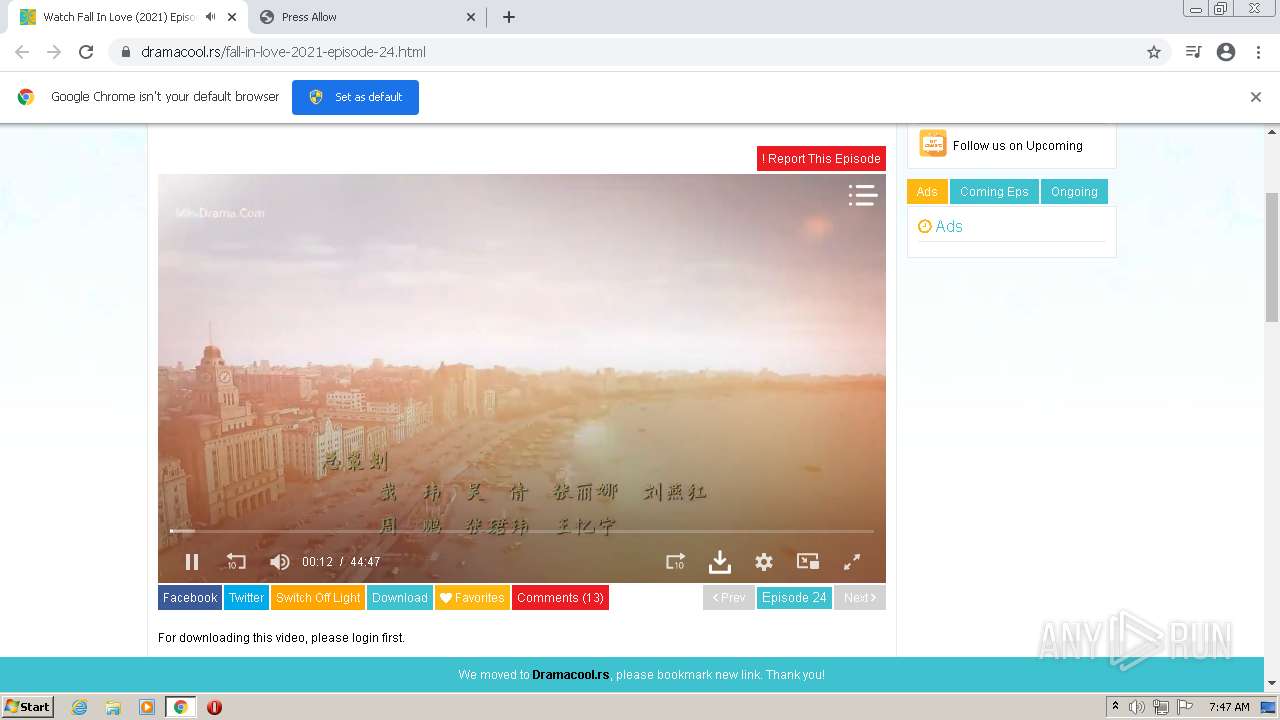Close the Press Allow tab

tap(471, 17)
